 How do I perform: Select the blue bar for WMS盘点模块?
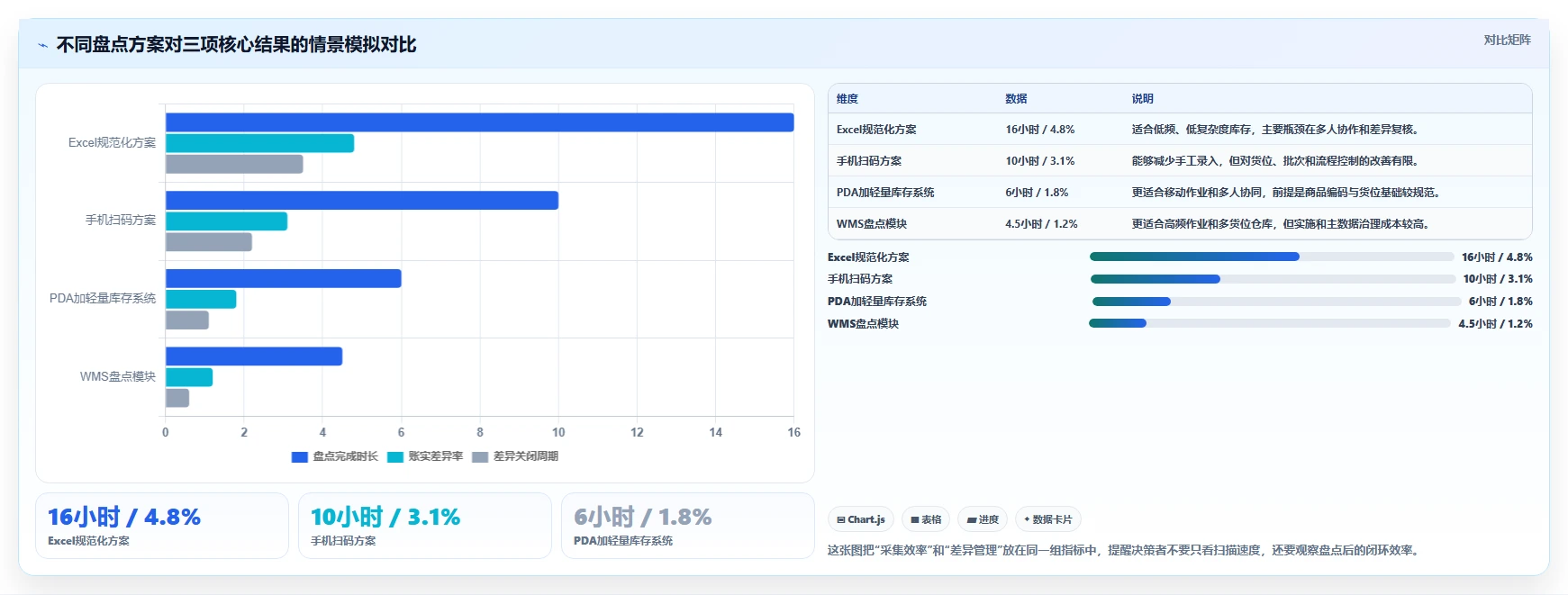(254, 356)
